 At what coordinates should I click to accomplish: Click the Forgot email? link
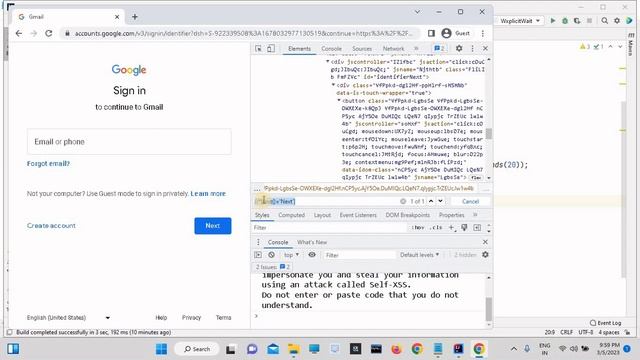[x=48, y=164]
